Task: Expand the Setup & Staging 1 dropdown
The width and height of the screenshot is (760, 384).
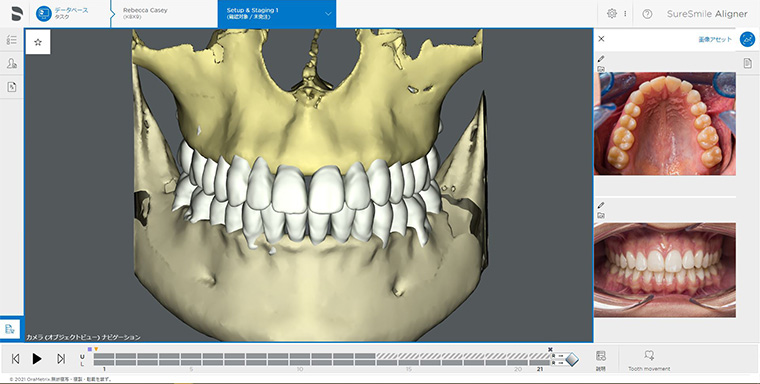Action: pyautogui.click(x=328, y=14)
